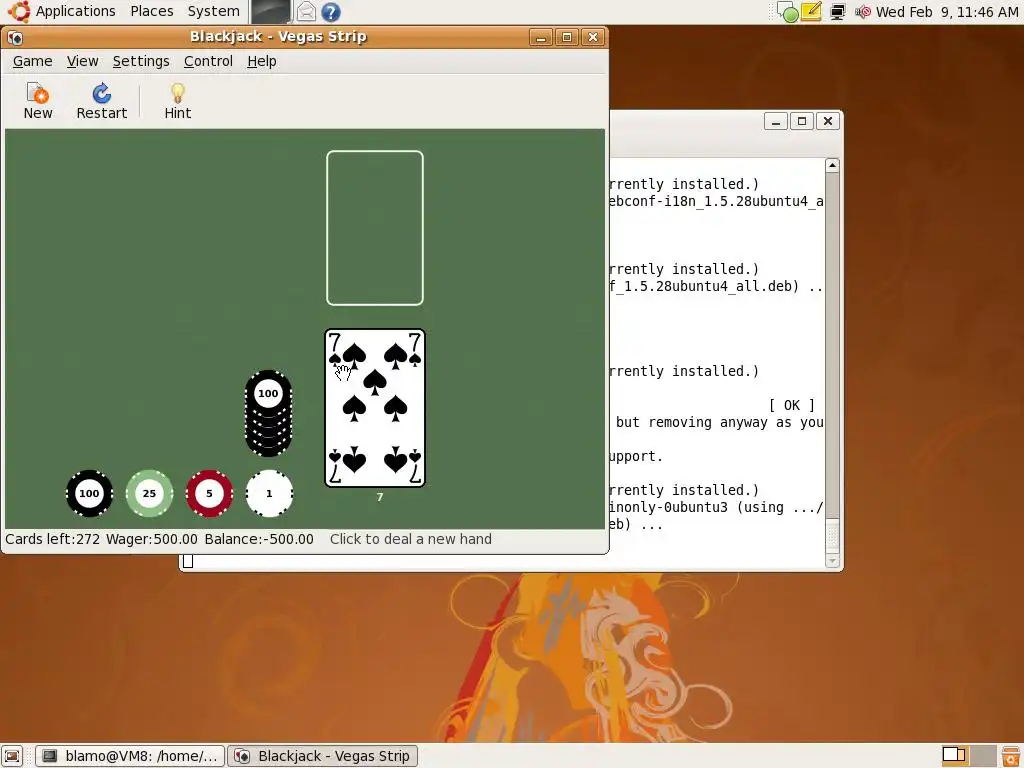1024x768 pixels.
Task: Click the Blackjack - Vegas Strip title bar
Action: [x=278, y=37]
